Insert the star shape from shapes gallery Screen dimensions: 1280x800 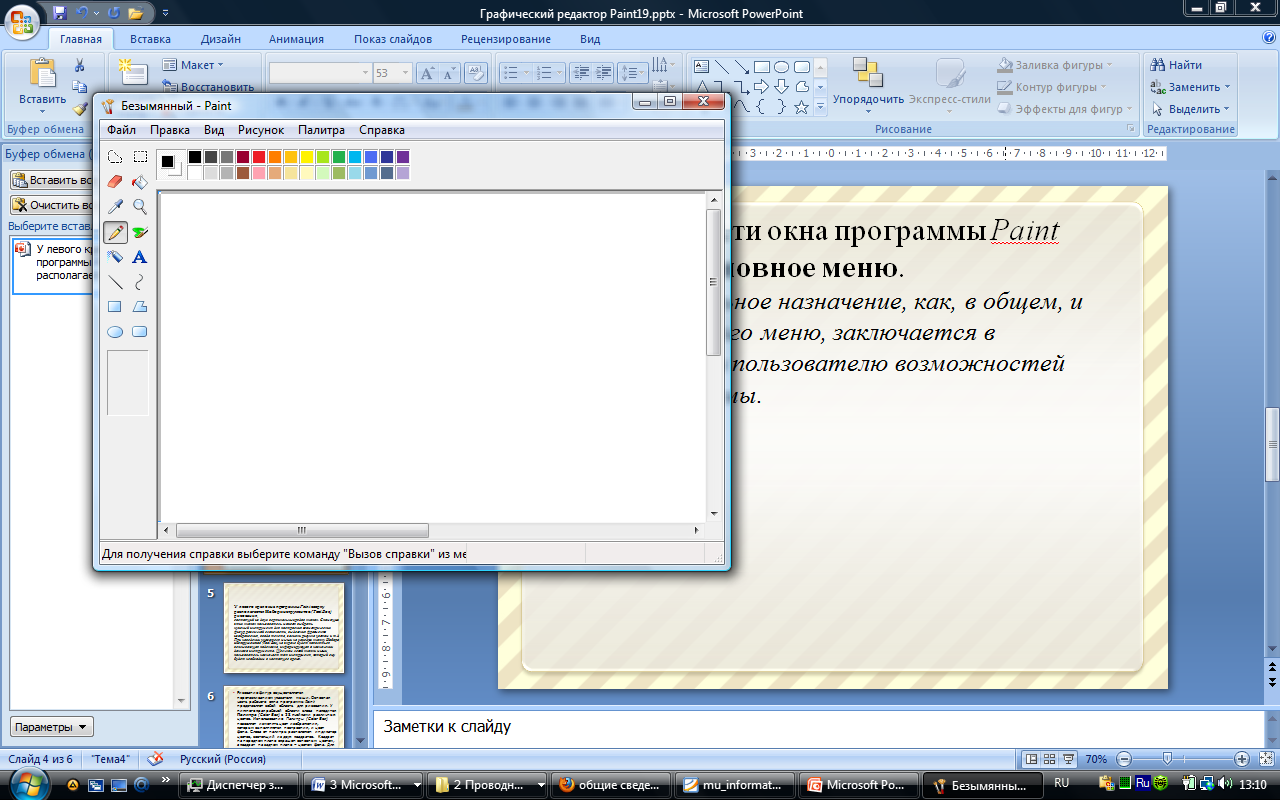[802, 107]
